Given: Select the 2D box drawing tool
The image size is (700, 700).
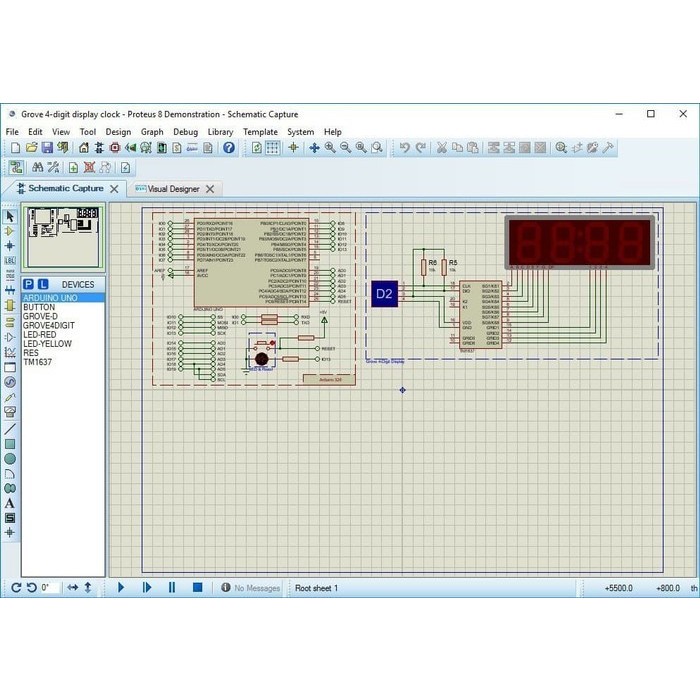Looking at the screenshot, I should click(10, 444).
